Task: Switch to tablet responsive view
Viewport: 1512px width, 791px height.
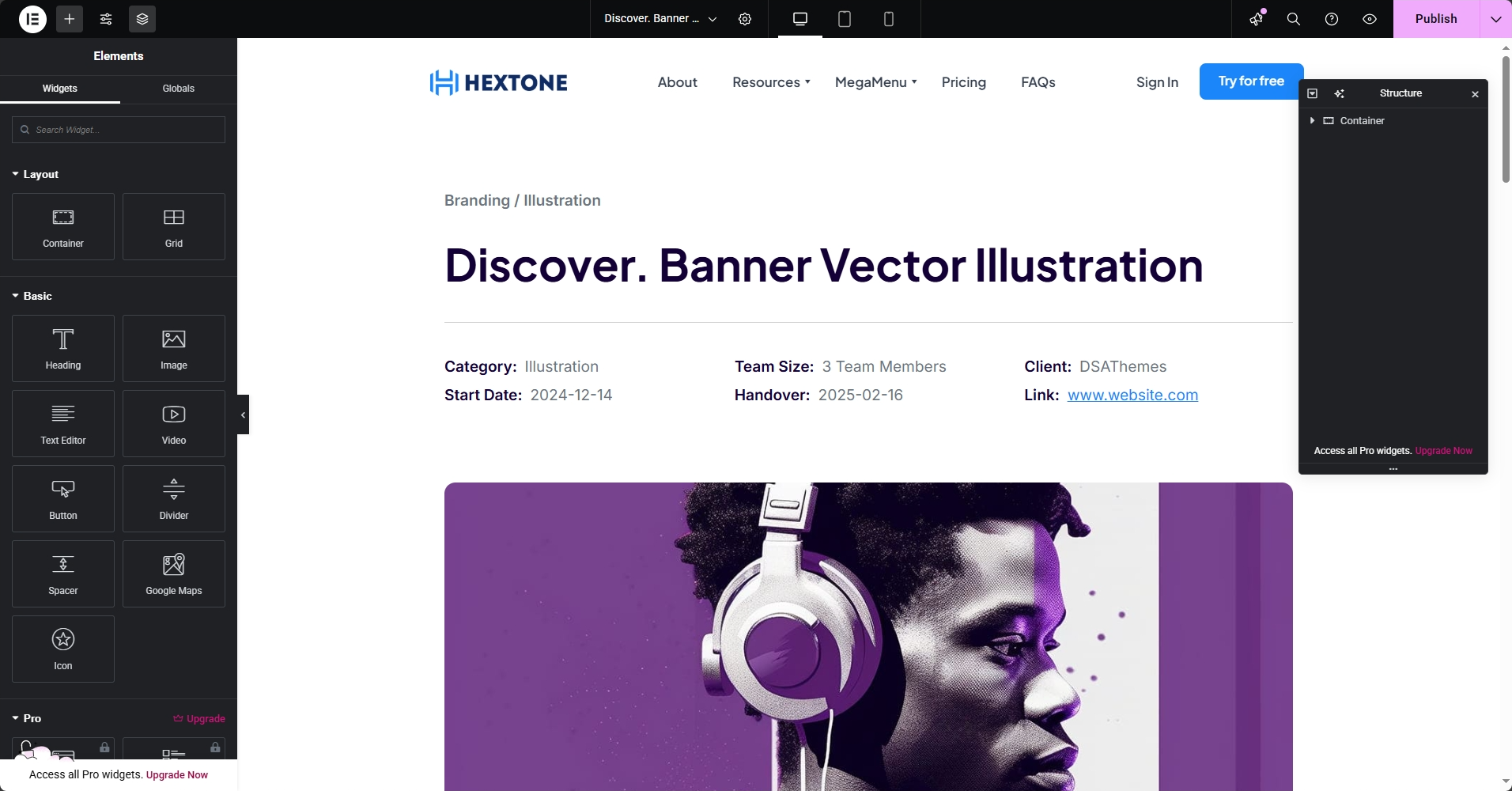Action: point(845,19)
